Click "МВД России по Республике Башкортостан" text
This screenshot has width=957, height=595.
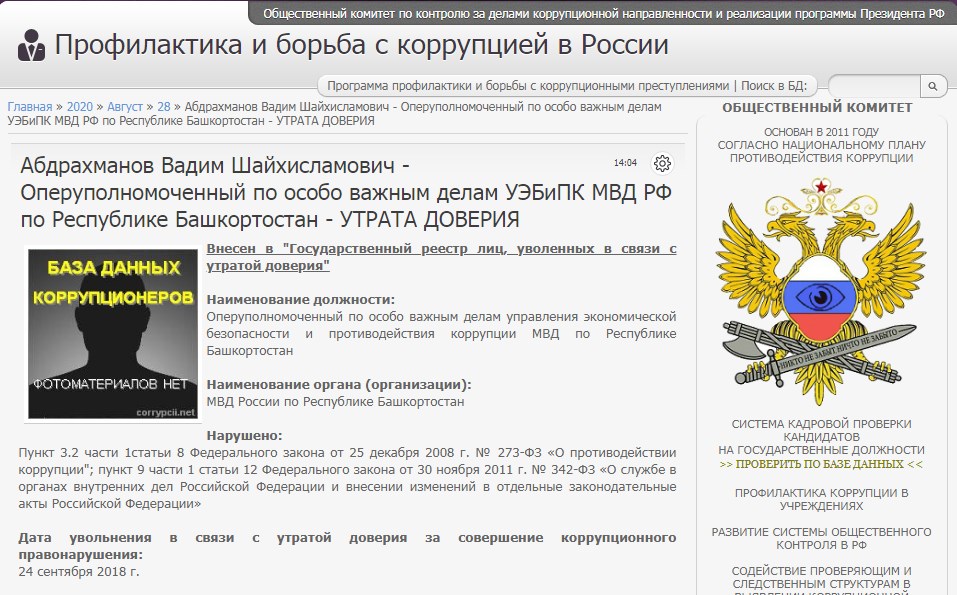(335, 402)
